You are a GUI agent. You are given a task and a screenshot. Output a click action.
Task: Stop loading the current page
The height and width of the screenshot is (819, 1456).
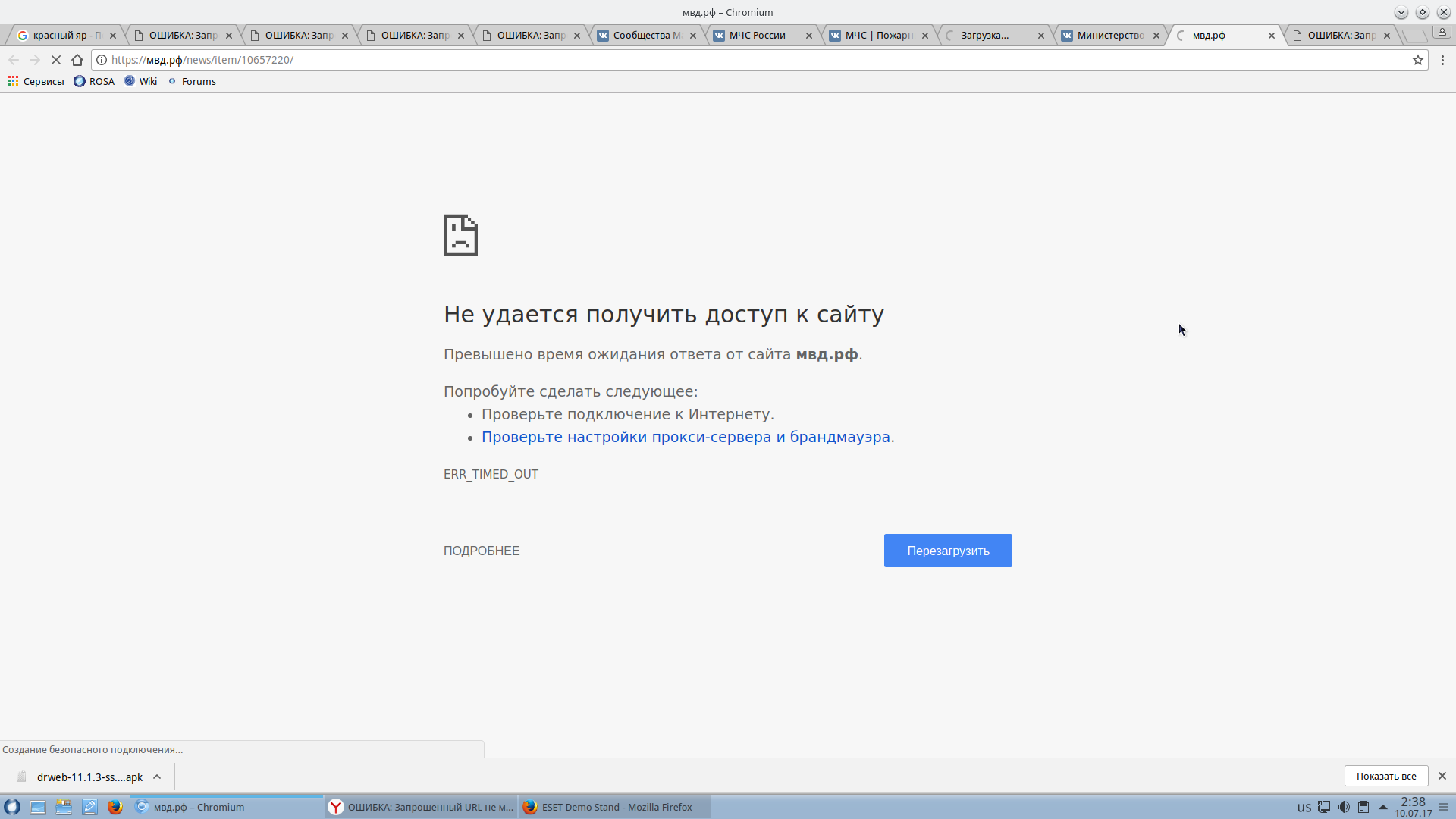point(56,60)
